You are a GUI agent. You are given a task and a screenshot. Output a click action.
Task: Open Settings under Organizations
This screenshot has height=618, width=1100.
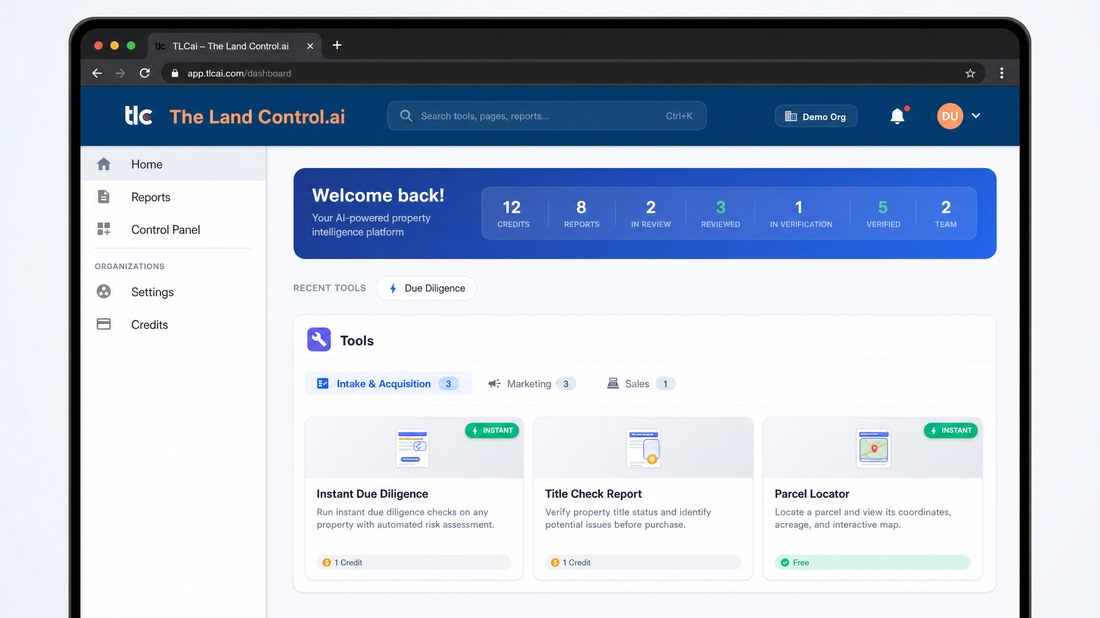[173, 292]
